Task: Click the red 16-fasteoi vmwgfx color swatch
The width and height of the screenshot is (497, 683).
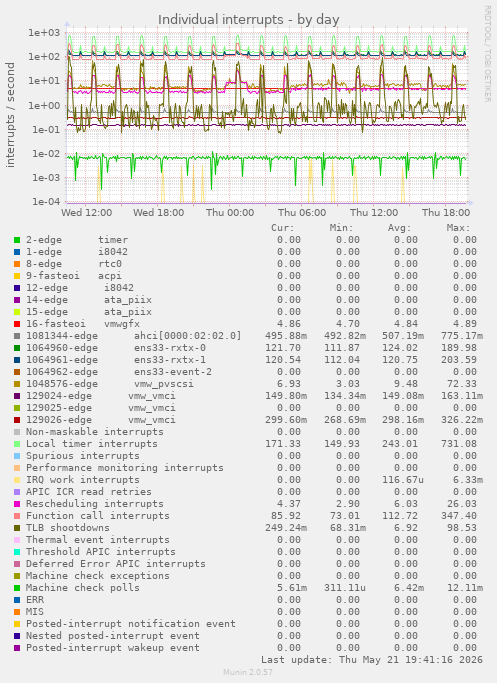Action: [17, 324]
